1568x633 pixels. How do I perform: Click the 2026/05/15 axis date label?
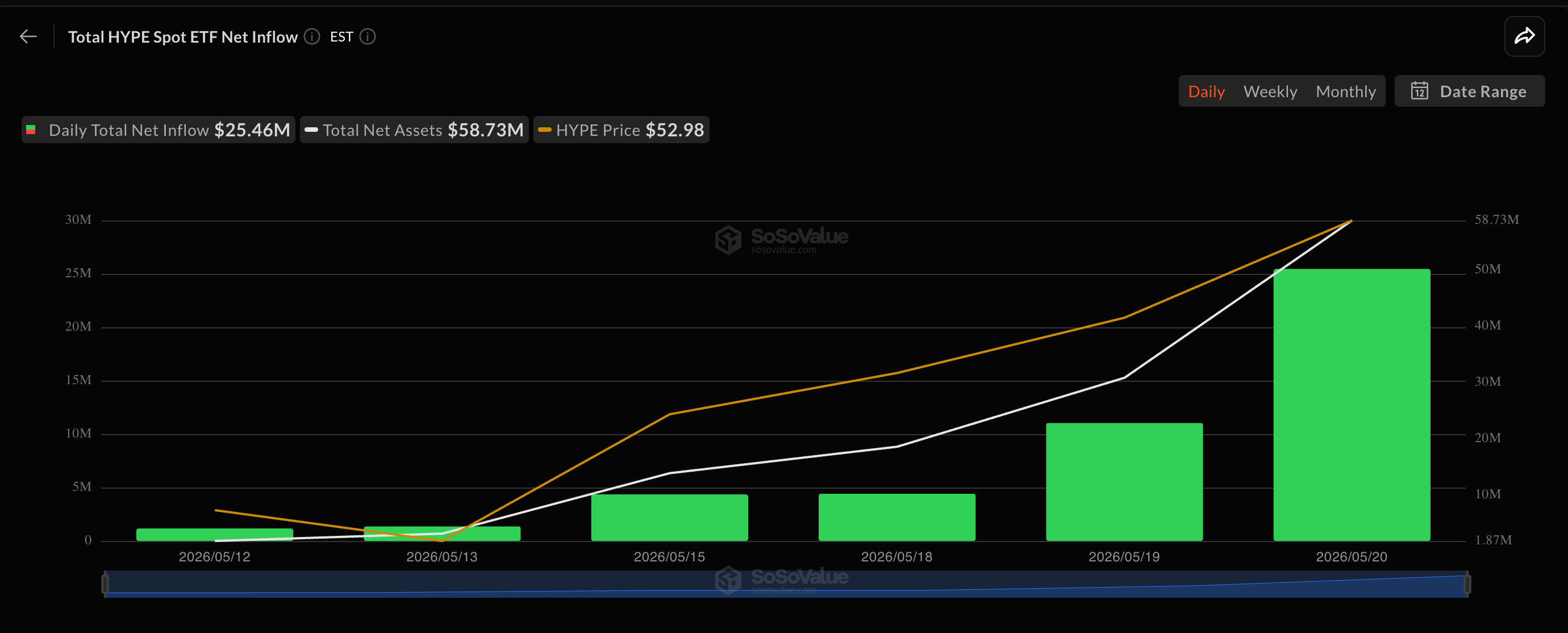[x=669, y=557]
